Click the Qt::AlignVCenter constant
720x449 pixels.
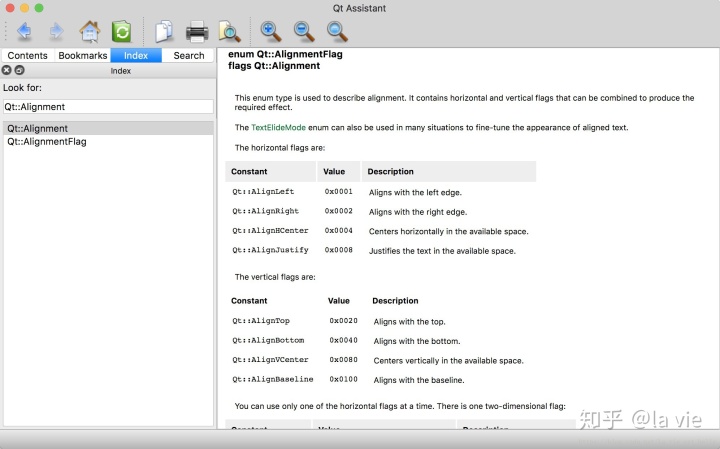270,359
